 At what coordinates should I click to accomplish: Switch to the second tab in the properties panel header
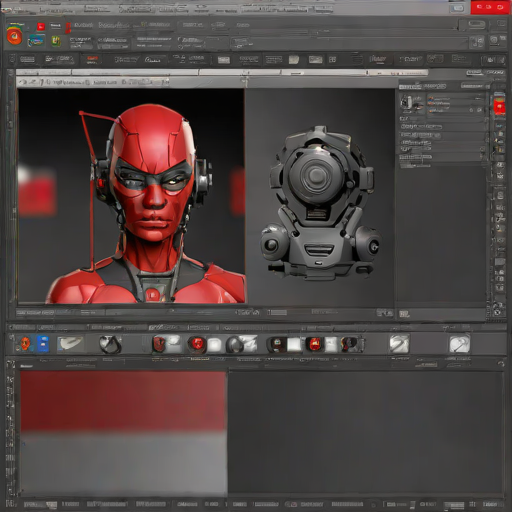click(x=435, y=87)
